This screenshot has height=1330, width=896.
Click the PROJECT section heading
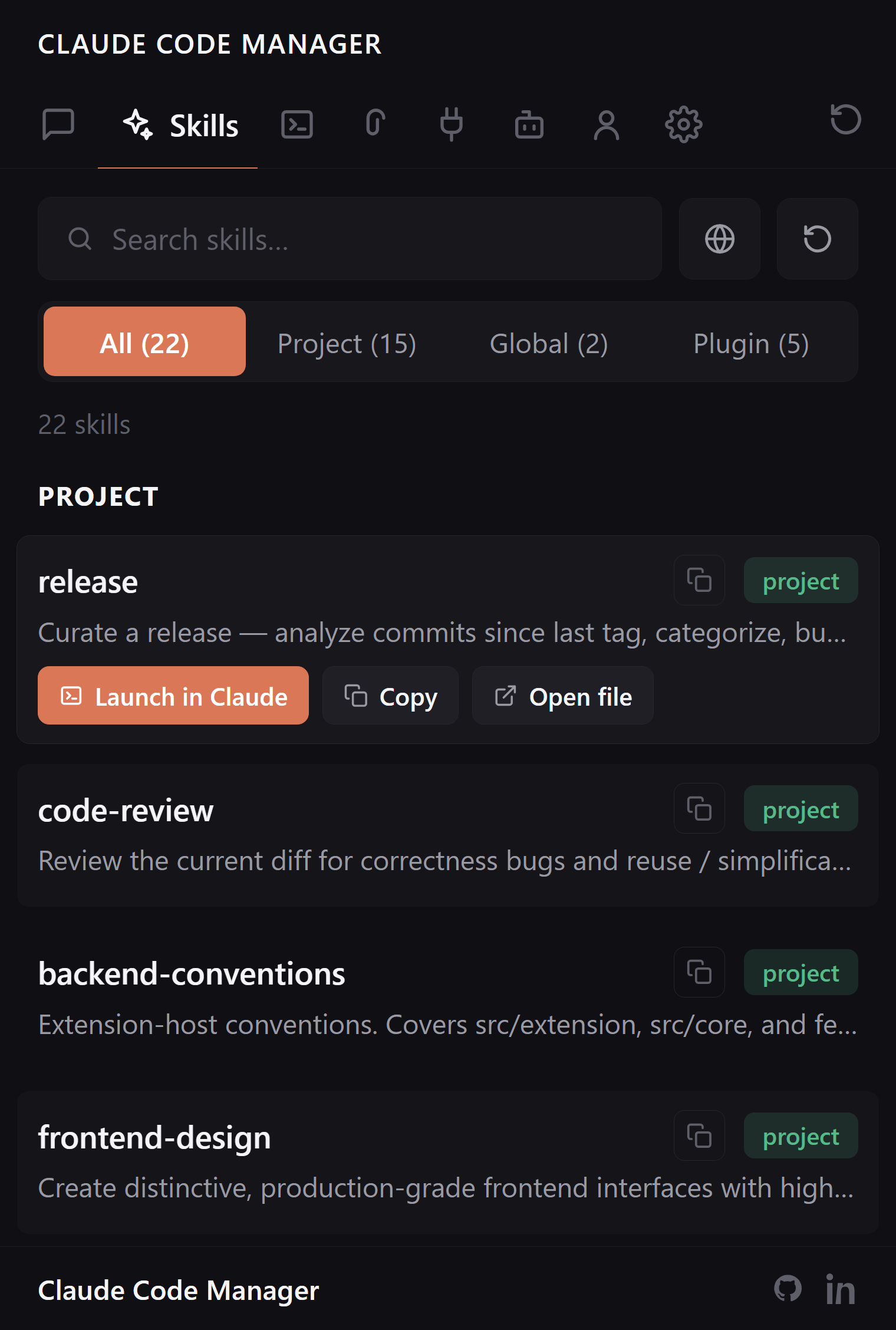pos(98,496)
